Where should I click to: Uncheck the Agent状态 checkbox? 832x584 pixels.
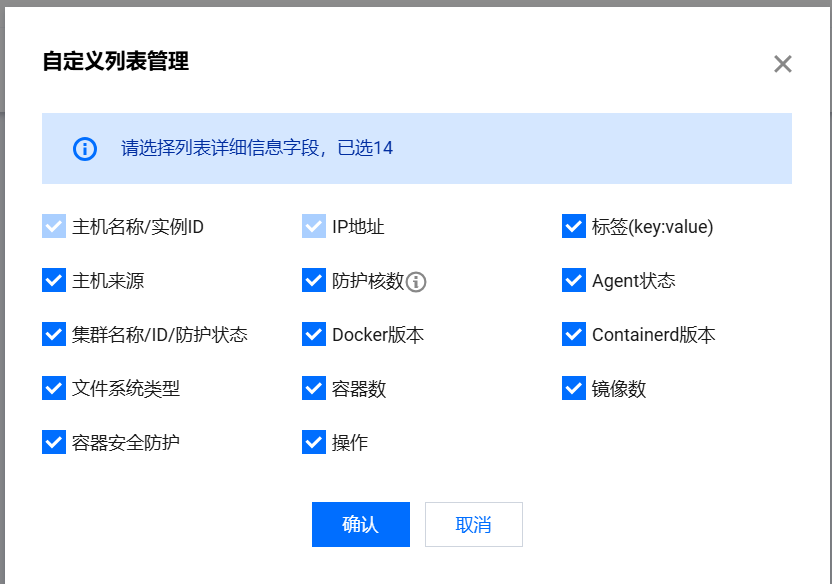pyautogui.click(x=574, y=281)
